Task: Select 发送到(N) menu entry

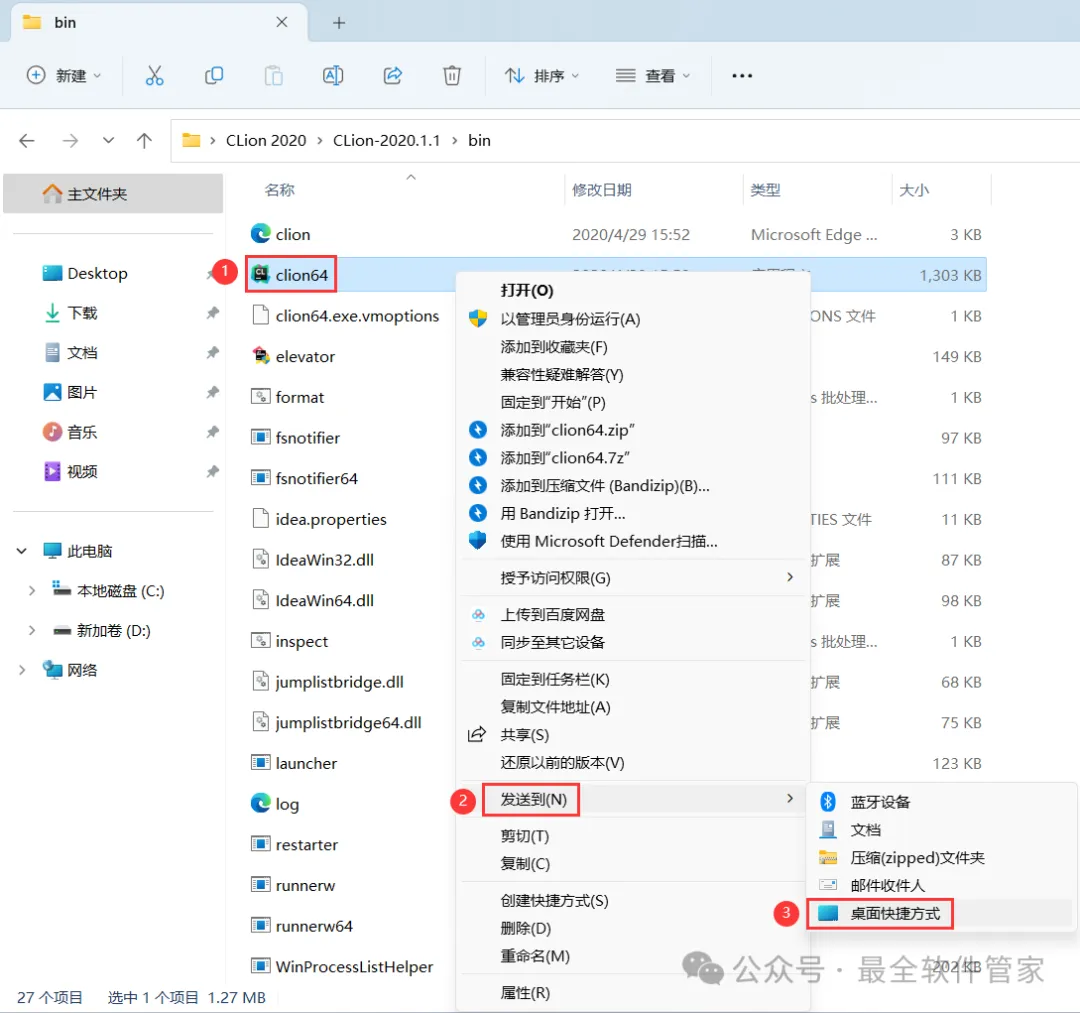Action: click(x=534, y=800)
